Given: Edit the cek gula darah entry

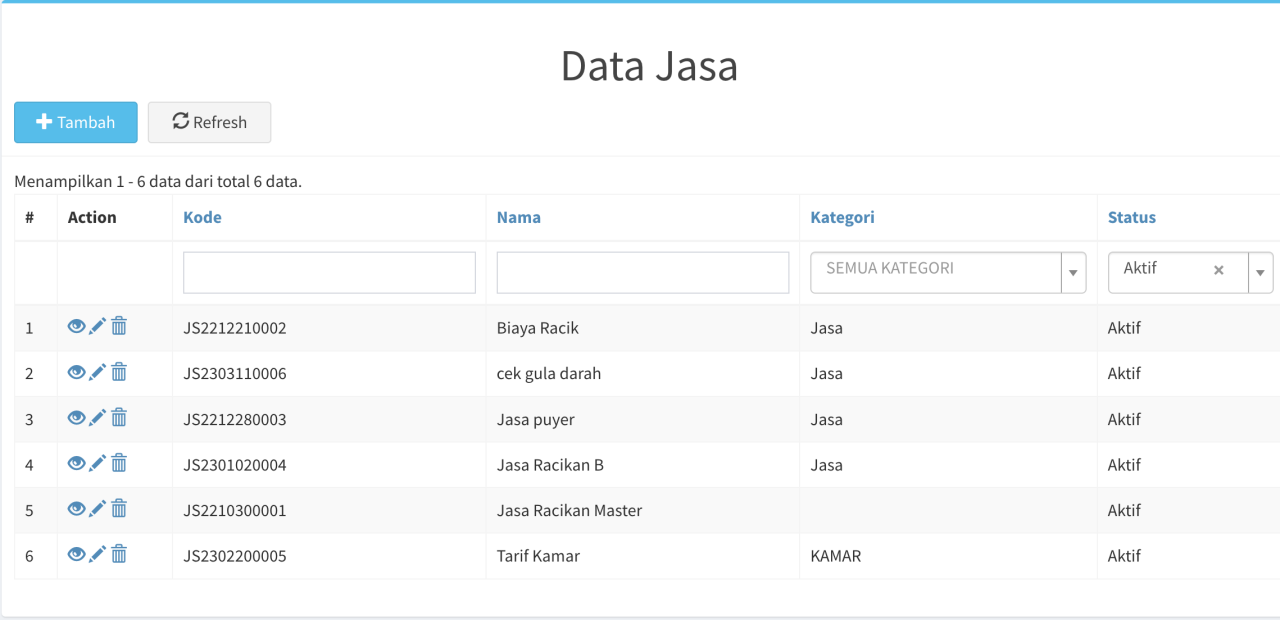Looking at the screenshot, I should click(97, 372).
